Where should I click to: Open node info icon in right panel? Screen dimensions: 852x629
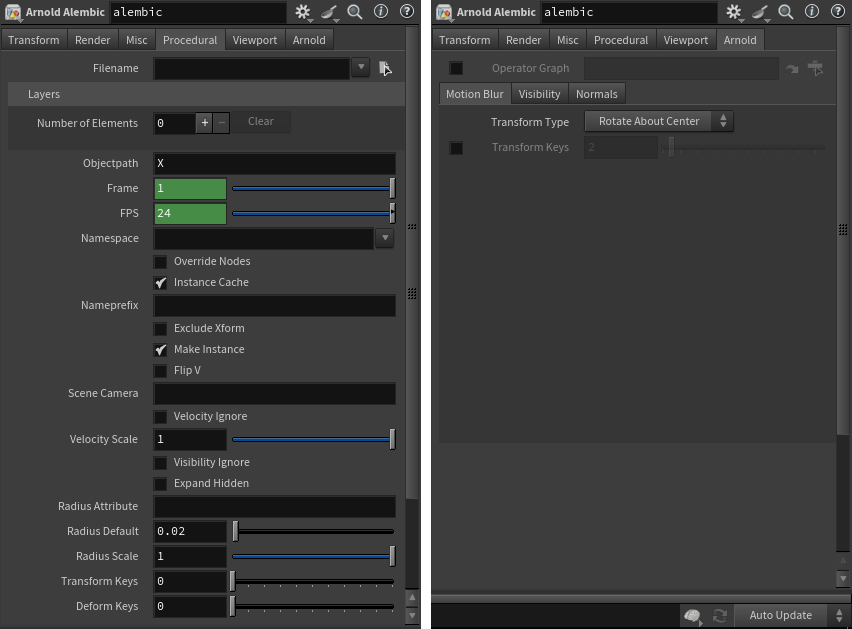coord(812,11)
